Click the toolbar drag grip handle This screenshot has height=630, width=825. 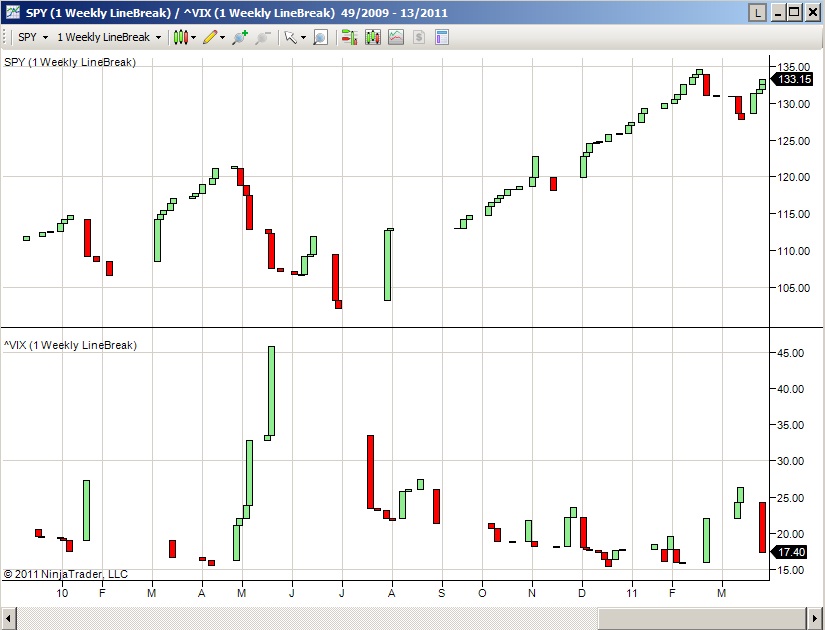pyautogui.click(x=5, y=37)
